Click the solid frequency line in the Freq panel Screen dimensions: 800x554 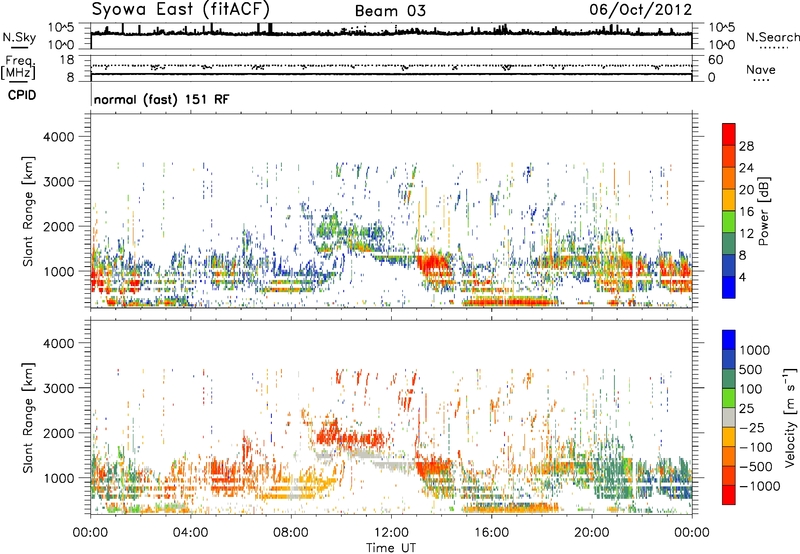click(391, 74)
